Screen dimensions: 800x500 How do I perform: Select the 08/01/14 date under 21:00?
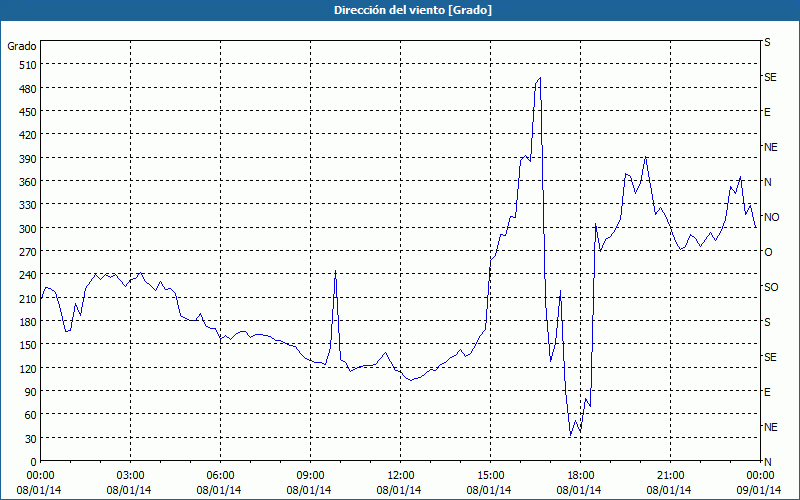(x=669, y=490)
